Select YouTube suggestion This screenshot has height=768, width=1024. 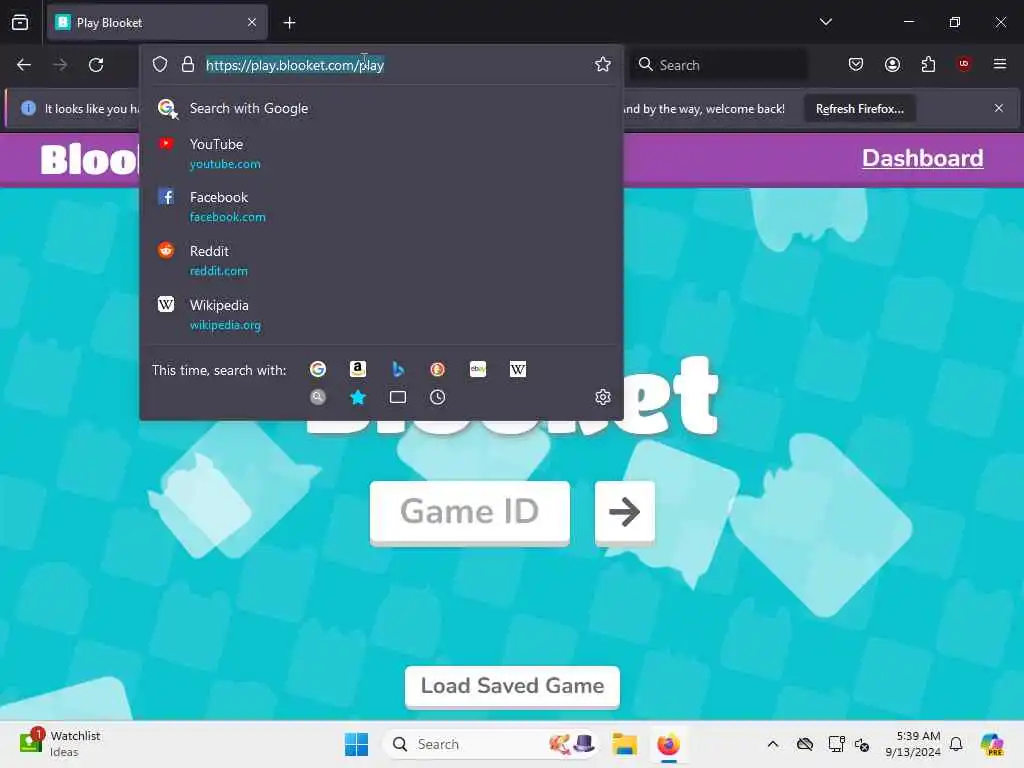(x=381, y=153)
